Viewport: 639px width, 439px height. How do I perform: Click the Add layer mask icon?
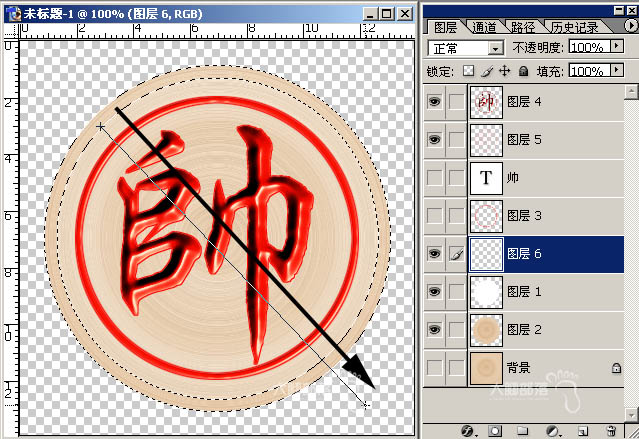[495, 430]
